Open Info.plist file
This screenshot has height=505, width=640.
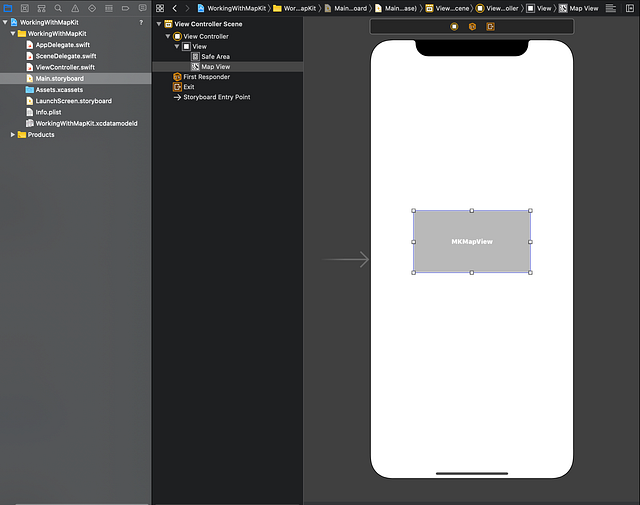(x=44, y=112)
